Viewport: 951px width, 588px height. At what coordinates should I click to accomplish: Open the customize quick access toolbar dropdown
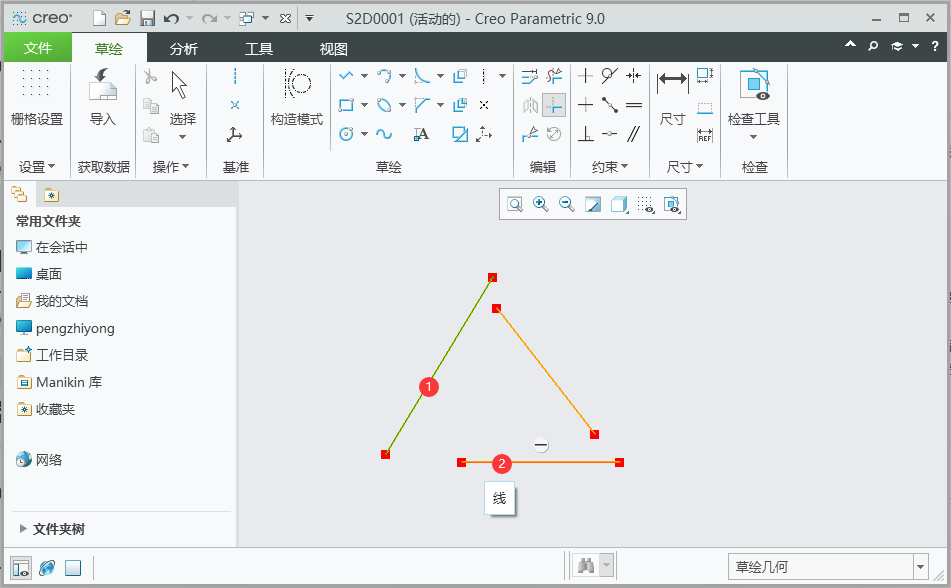pyautogui.click(x=309, y=19)
